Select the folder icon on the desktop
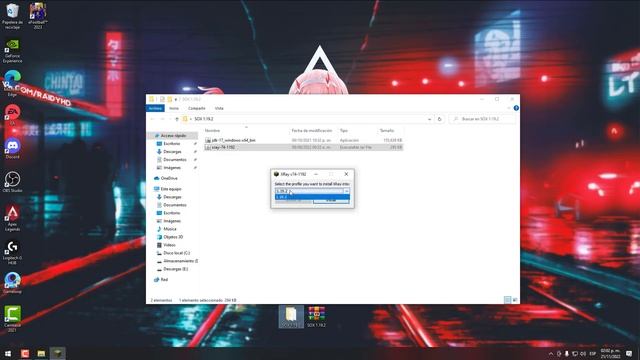Image resolution: width=640 pixels, height=360 pixels. coord(291,317)
